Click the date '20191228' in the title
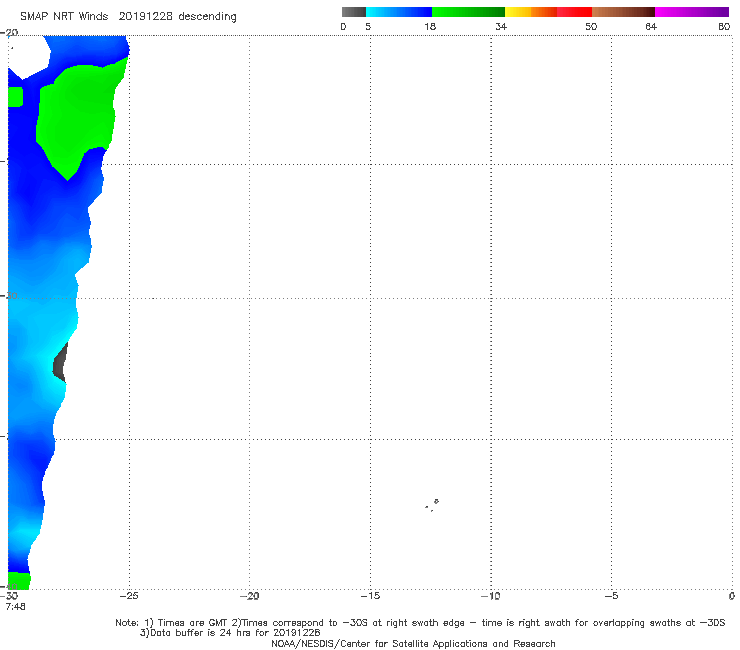 pyautogui.click(x=146, y=17)
